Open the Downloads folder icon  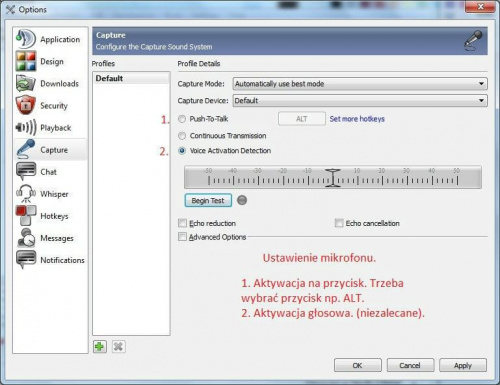[26, 83]
